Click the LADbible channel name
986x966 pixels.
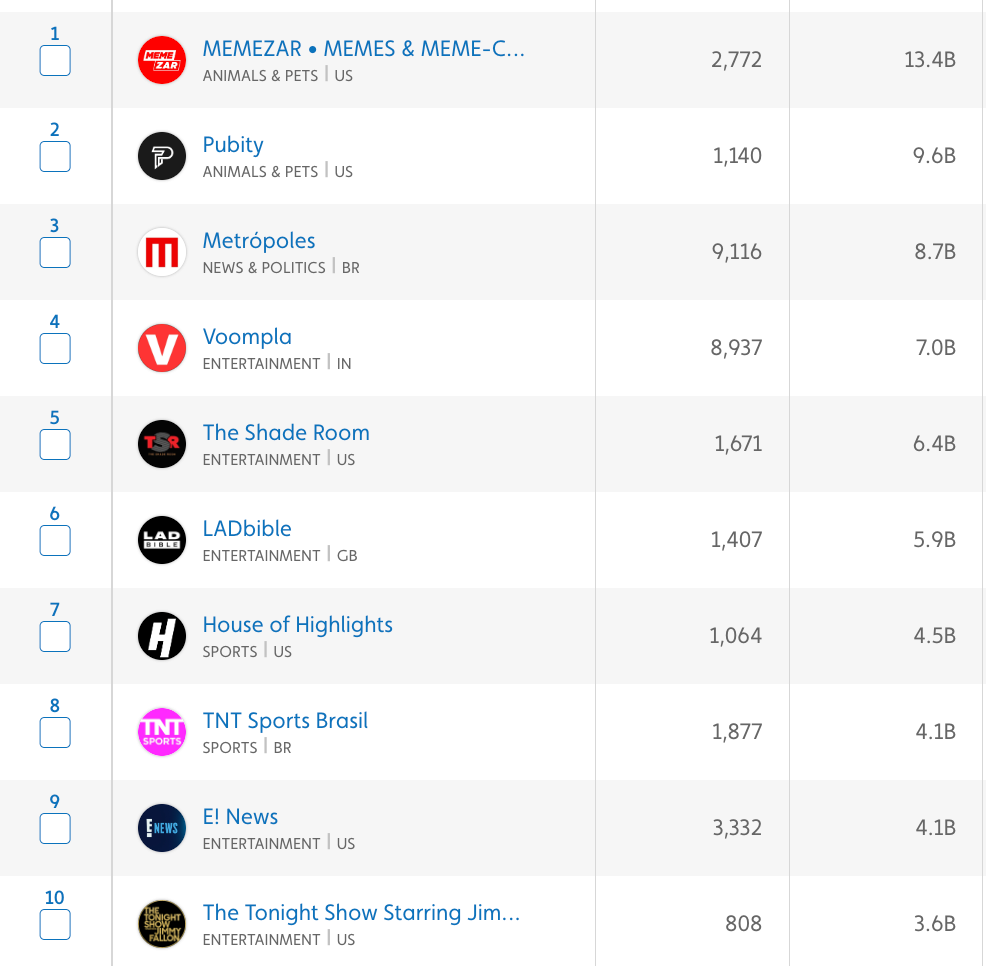click(247, 529)
